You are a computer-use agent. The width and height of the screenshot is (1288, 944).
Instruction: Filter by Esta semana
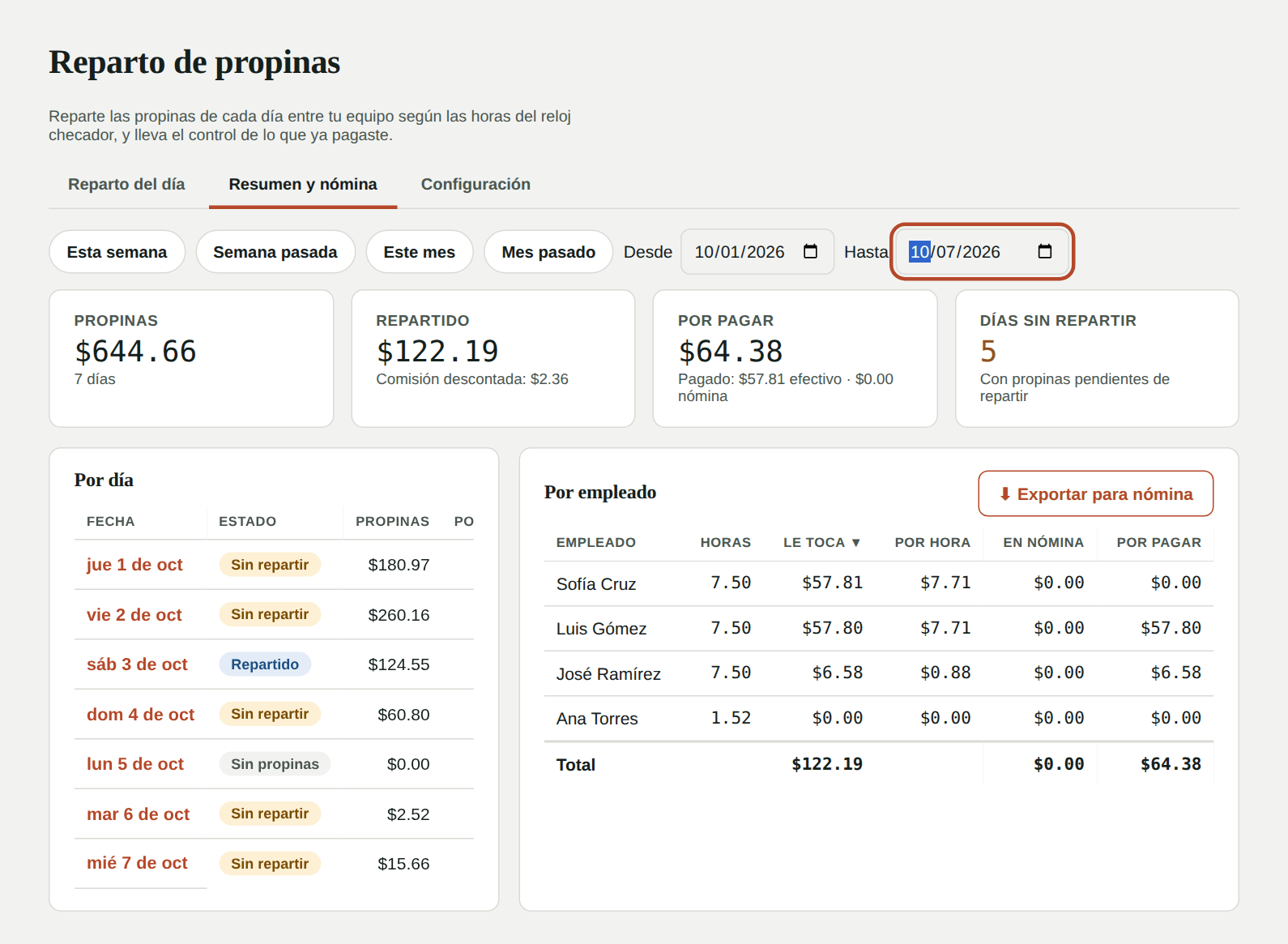click(x=117, y=252)
